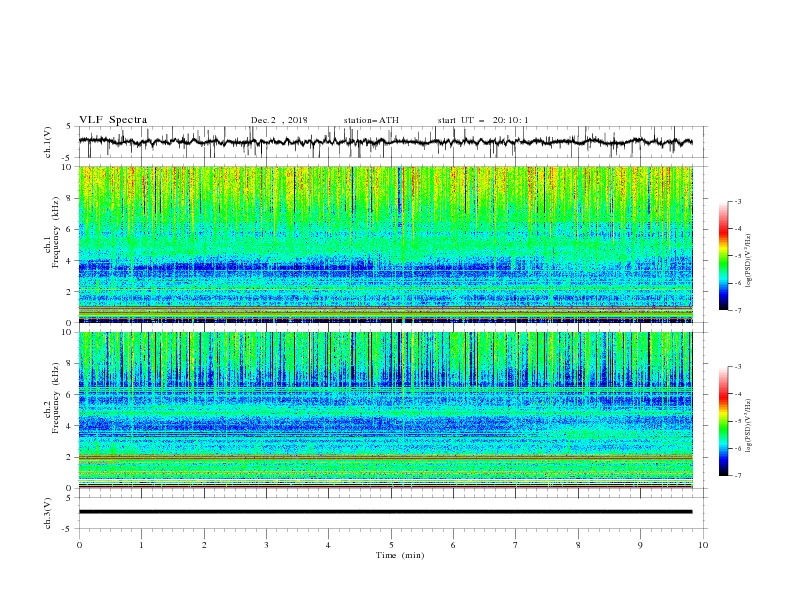Click time axis tick label "2"
792x612 pixels.
click(x=204, y=545)
